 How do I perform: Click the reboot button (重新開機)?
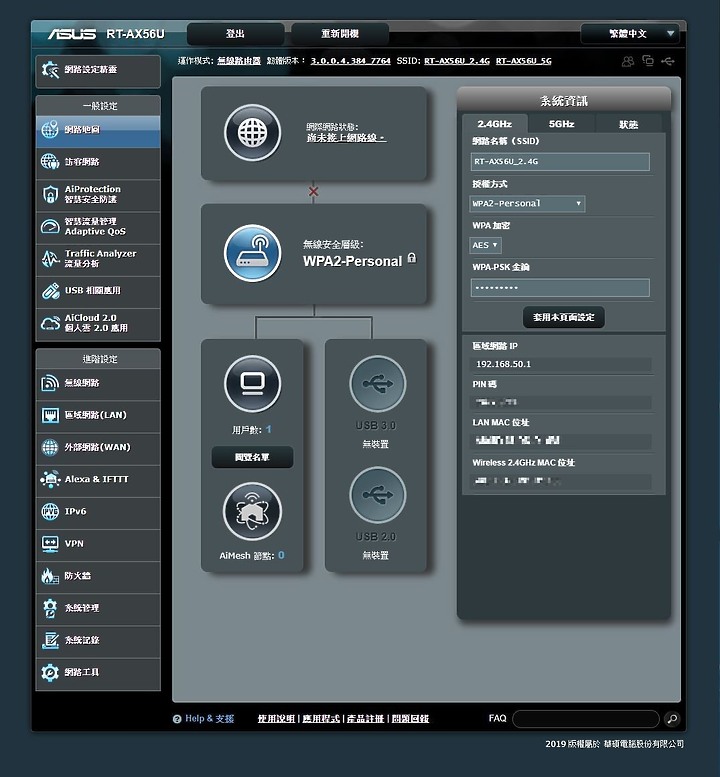(x=340, y=34)
